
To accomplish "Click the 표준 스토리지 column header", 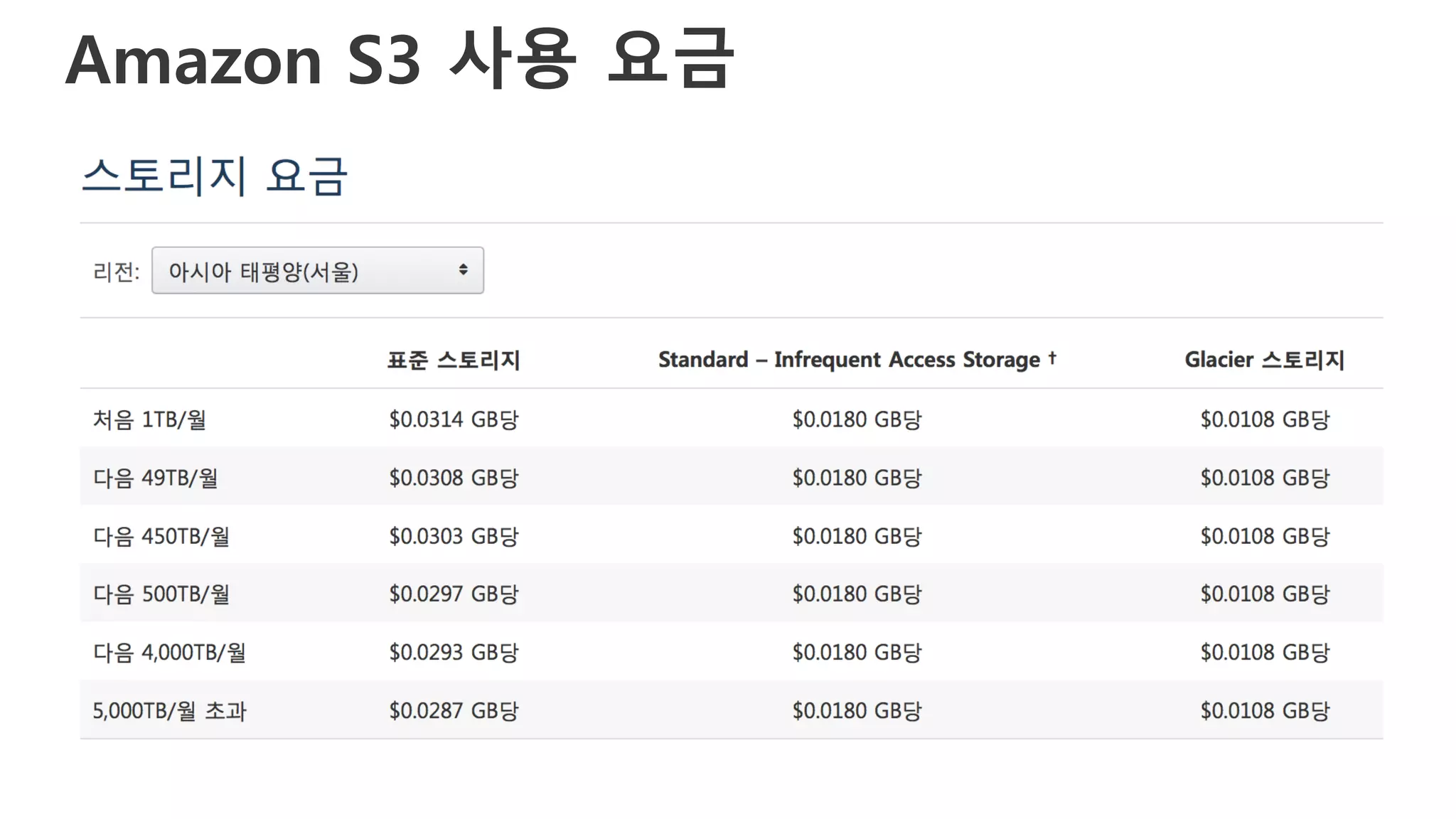I will 454,360.
